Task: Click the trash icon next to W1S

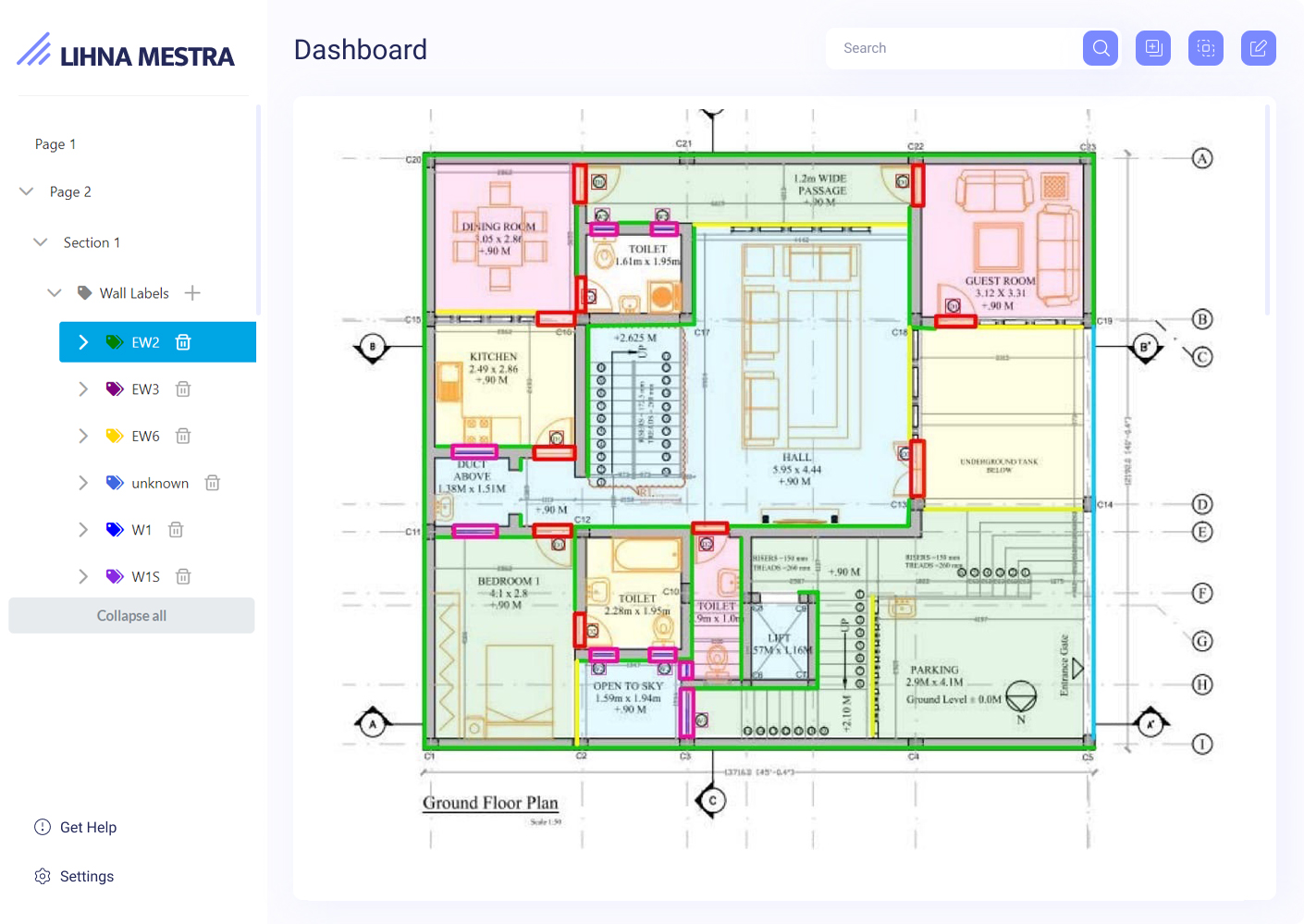Action: (183, 575)
